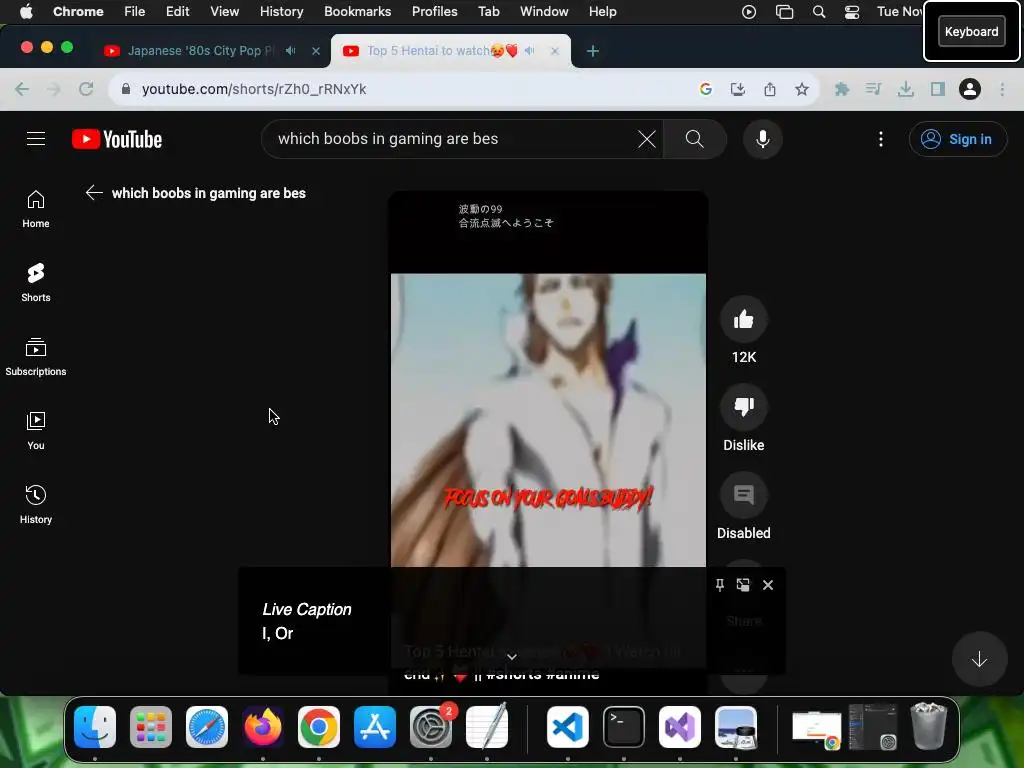
Task: Open Subscriptions in the sidebar
Action: coord(36,357)
